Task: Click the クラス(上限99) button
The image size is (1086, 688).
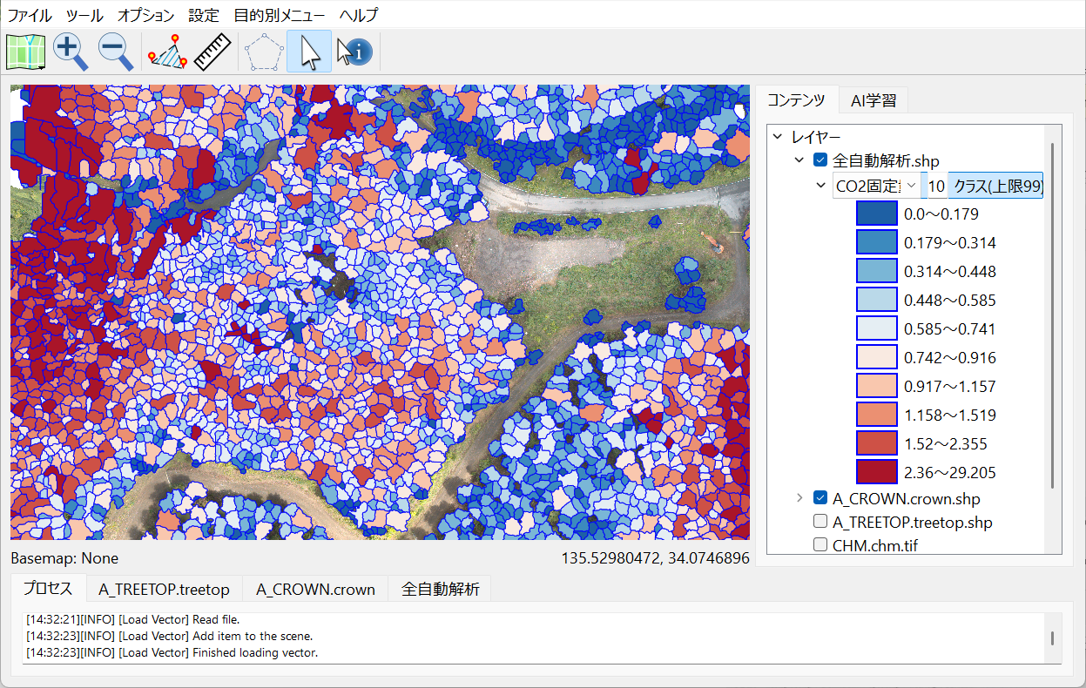Action: (996, 185)
